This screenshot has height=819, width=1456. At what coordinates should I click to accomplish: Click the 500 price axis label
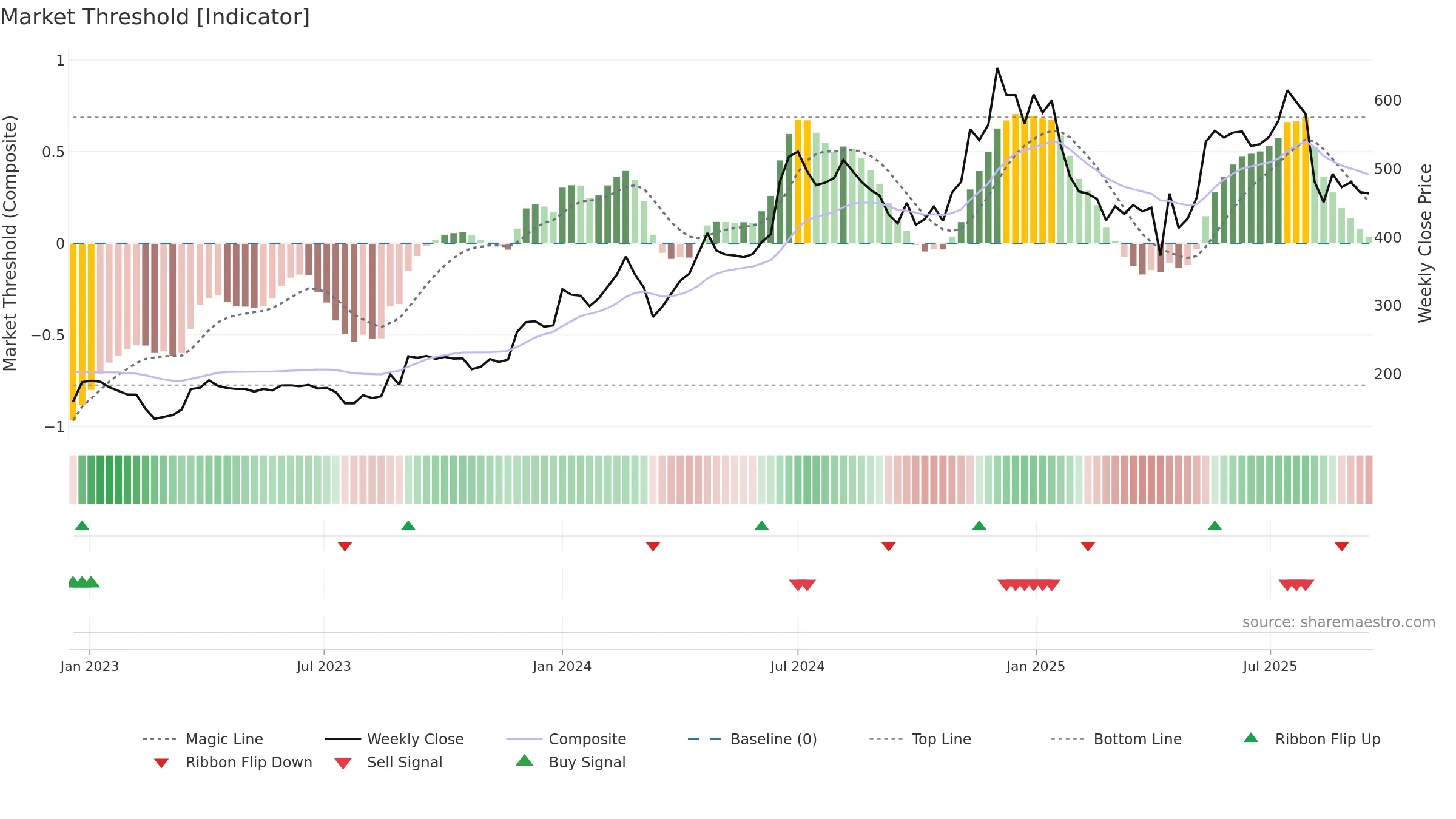tap(1388, 169)
